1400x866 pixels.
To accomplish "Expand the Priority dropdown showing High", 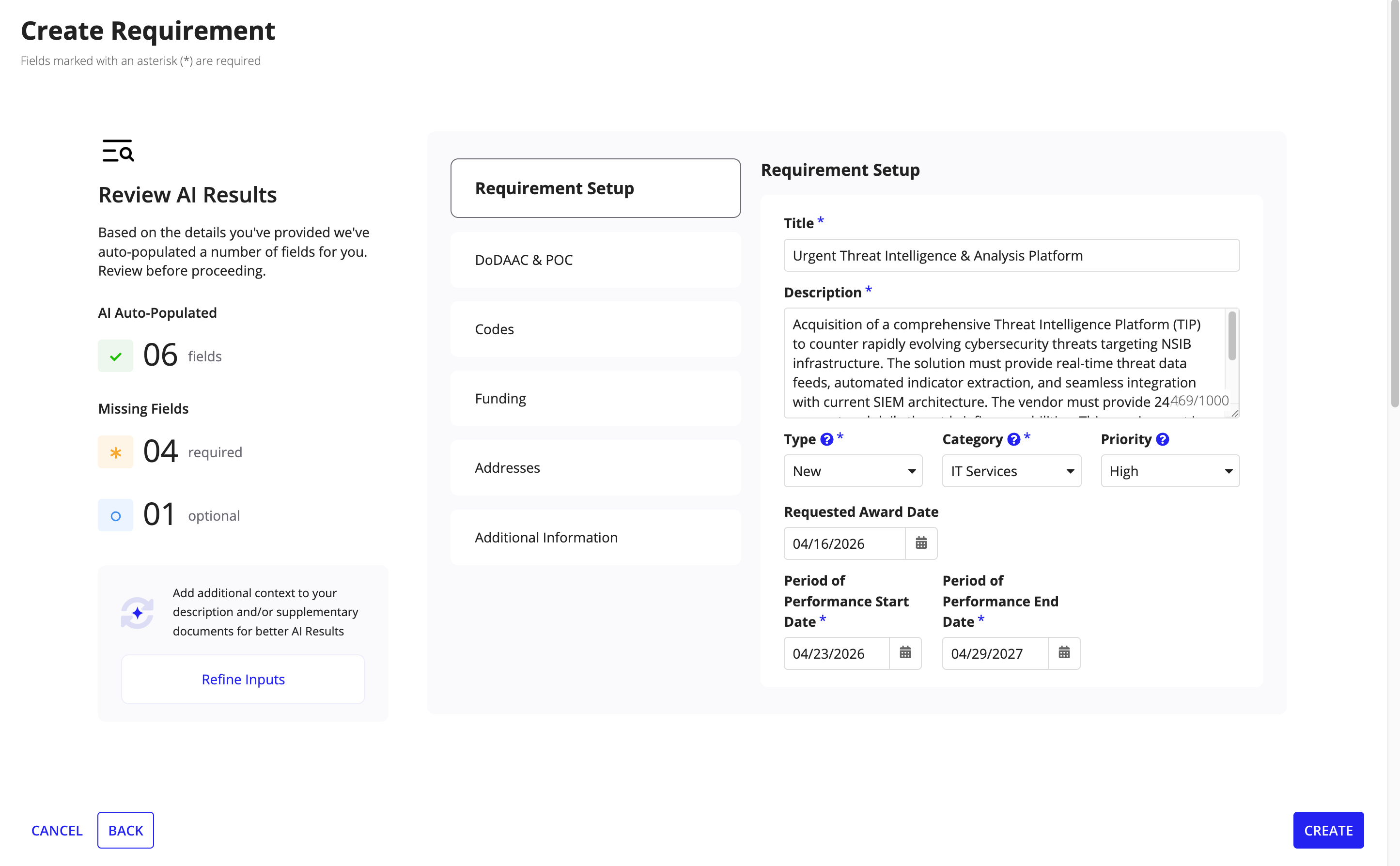I will click(x=1170, y=471).
